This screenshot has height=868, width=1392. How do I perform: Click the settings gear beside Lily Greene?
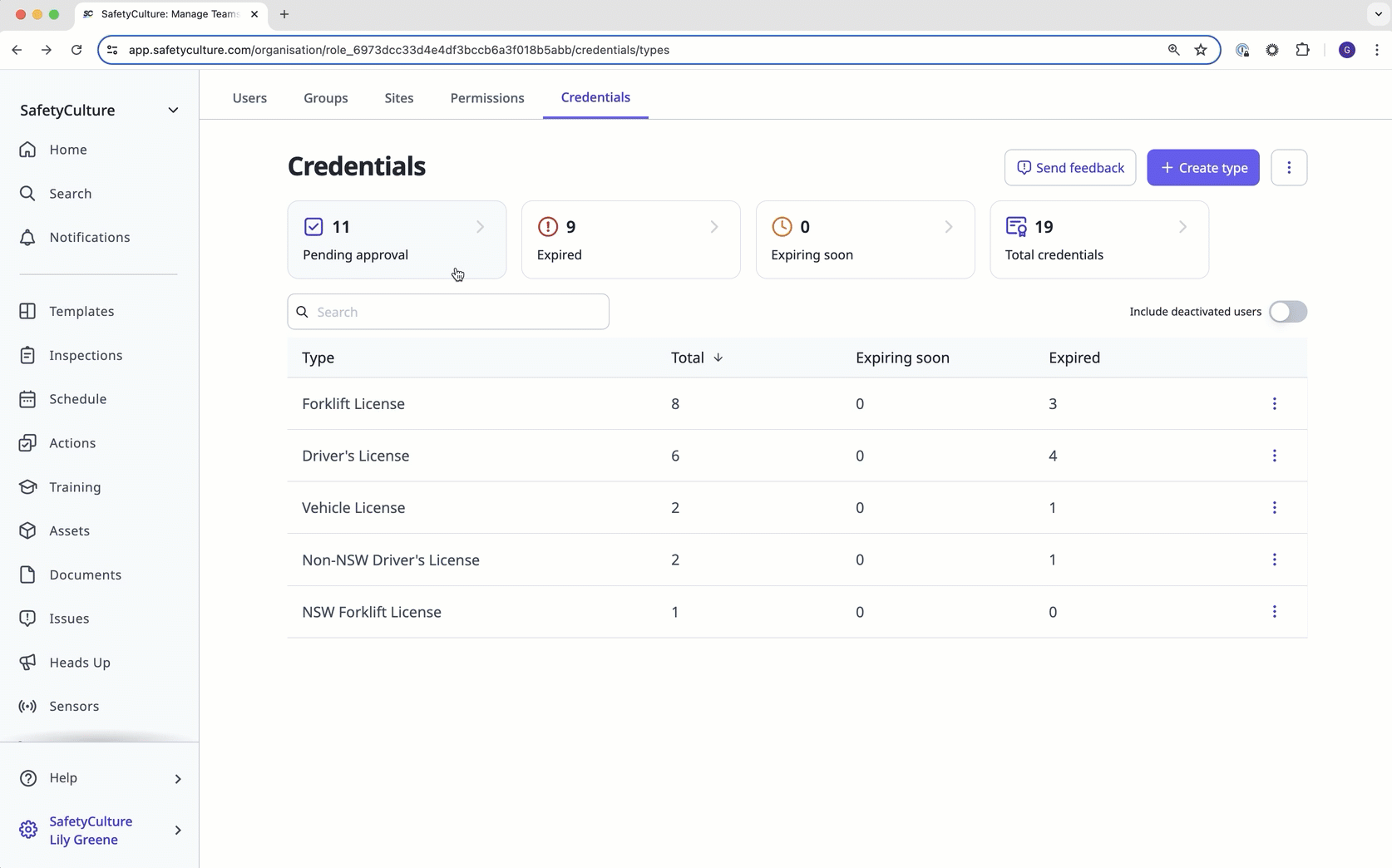(27, 831)
